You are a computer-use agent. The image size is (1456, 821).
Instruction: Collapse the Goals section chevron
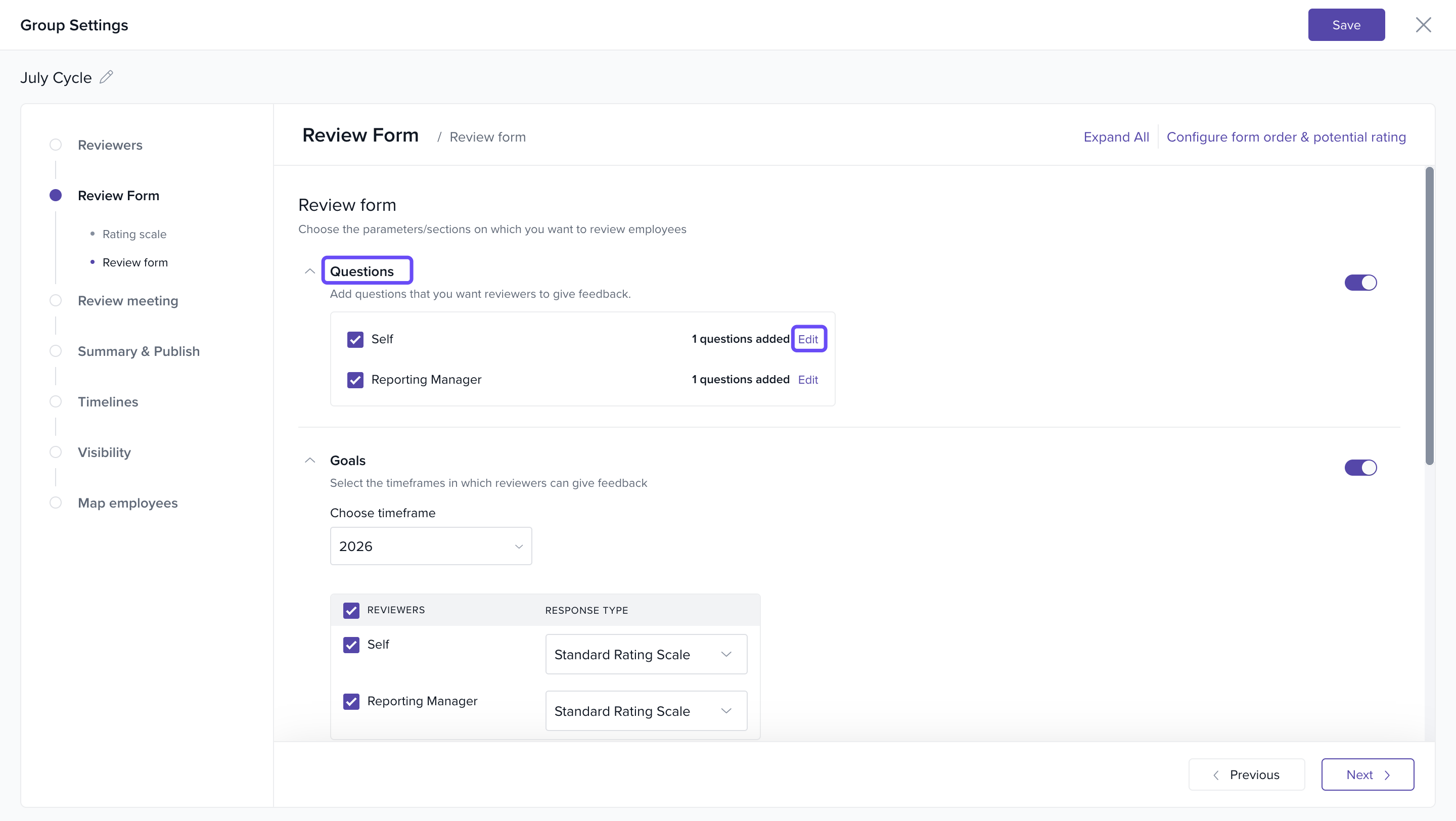click(310, 461)
